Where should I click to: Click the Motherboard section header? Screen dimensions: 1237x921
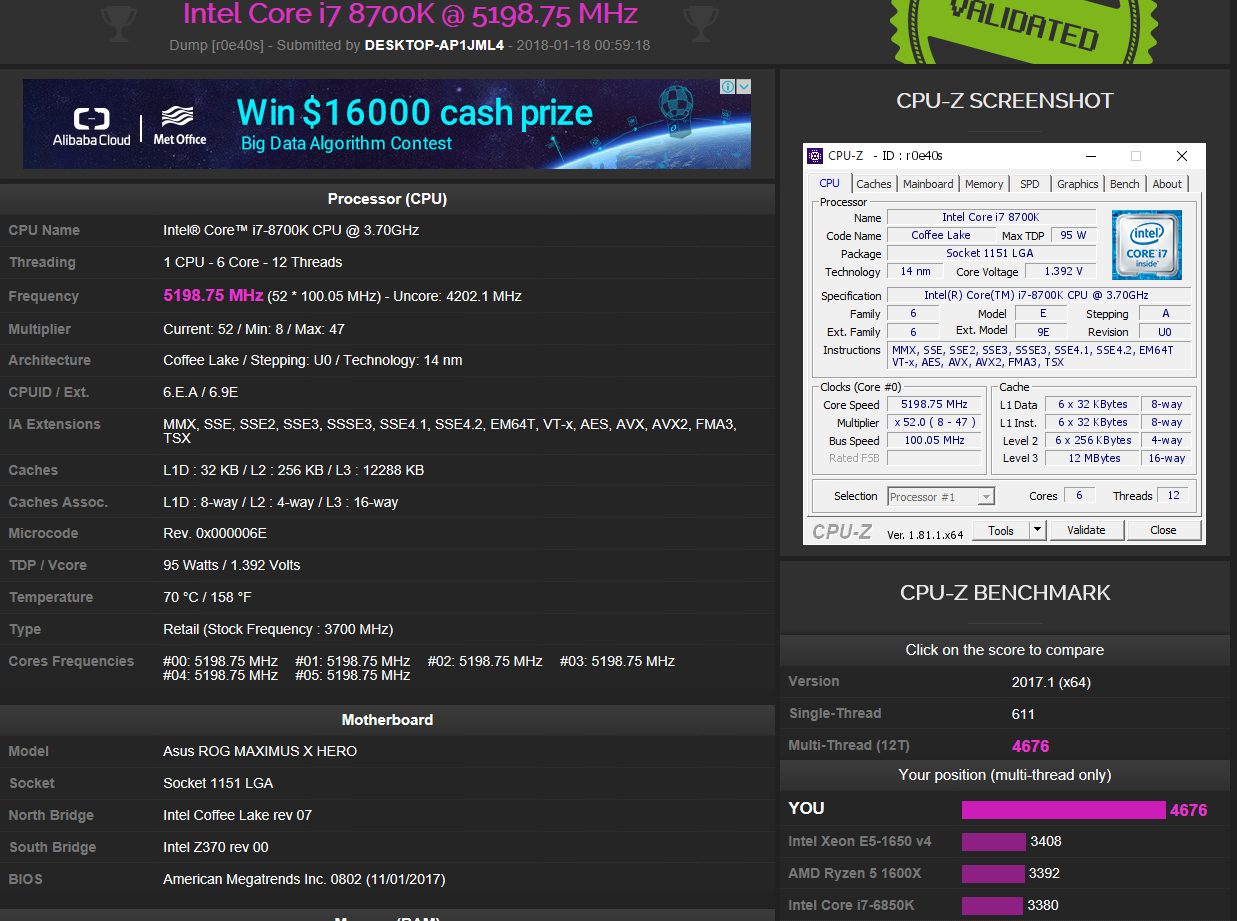pos(387,720)
